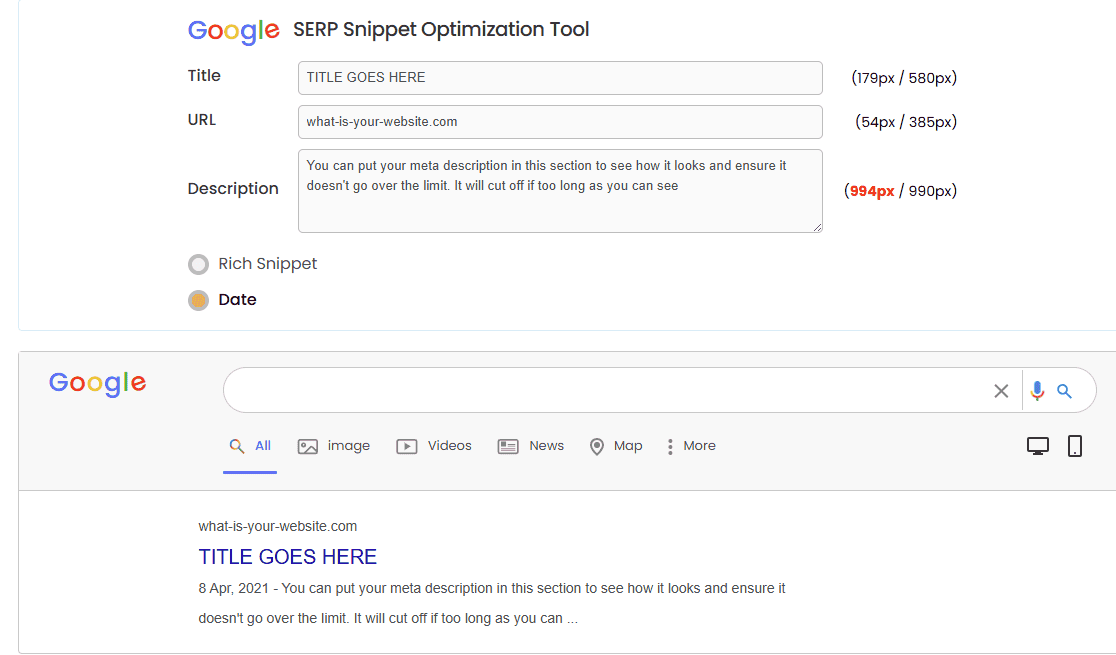Click the TITLE GOES HERE result link
The width and height of the screenshot is (1116, 655).
tap(287, 557)
